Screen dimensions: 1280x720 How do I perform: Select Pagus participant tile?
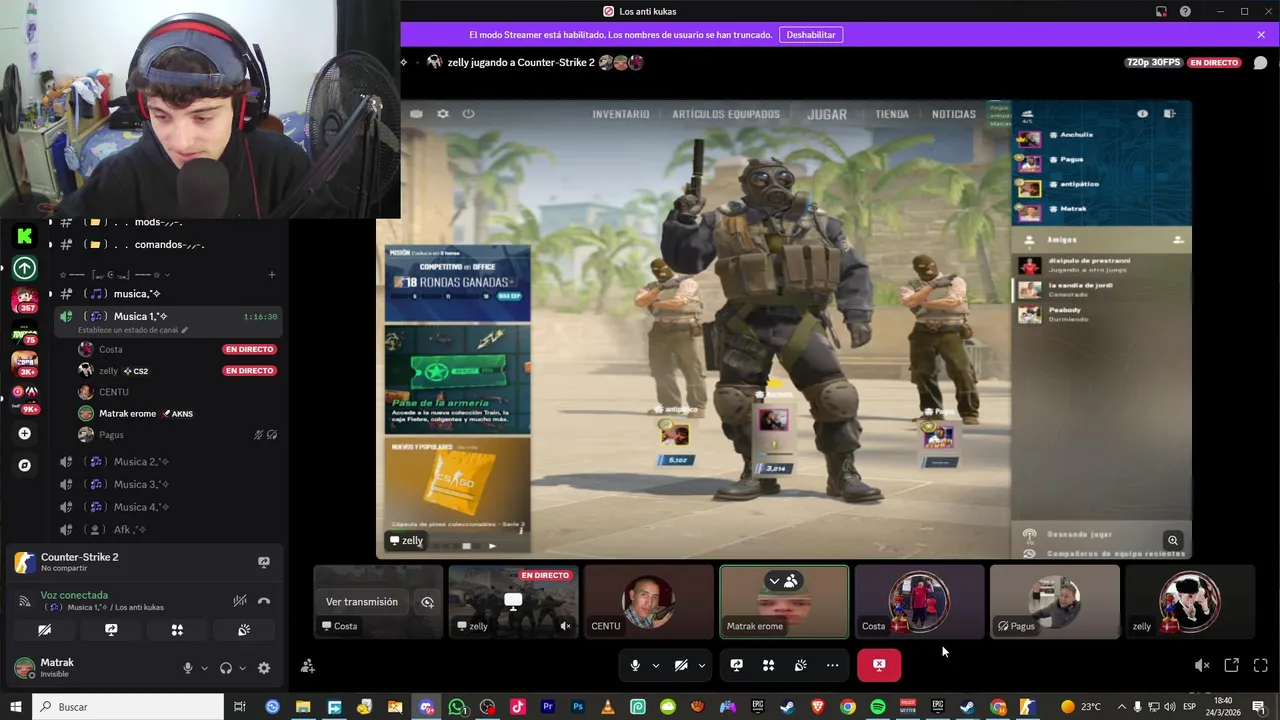point(1055,601)
